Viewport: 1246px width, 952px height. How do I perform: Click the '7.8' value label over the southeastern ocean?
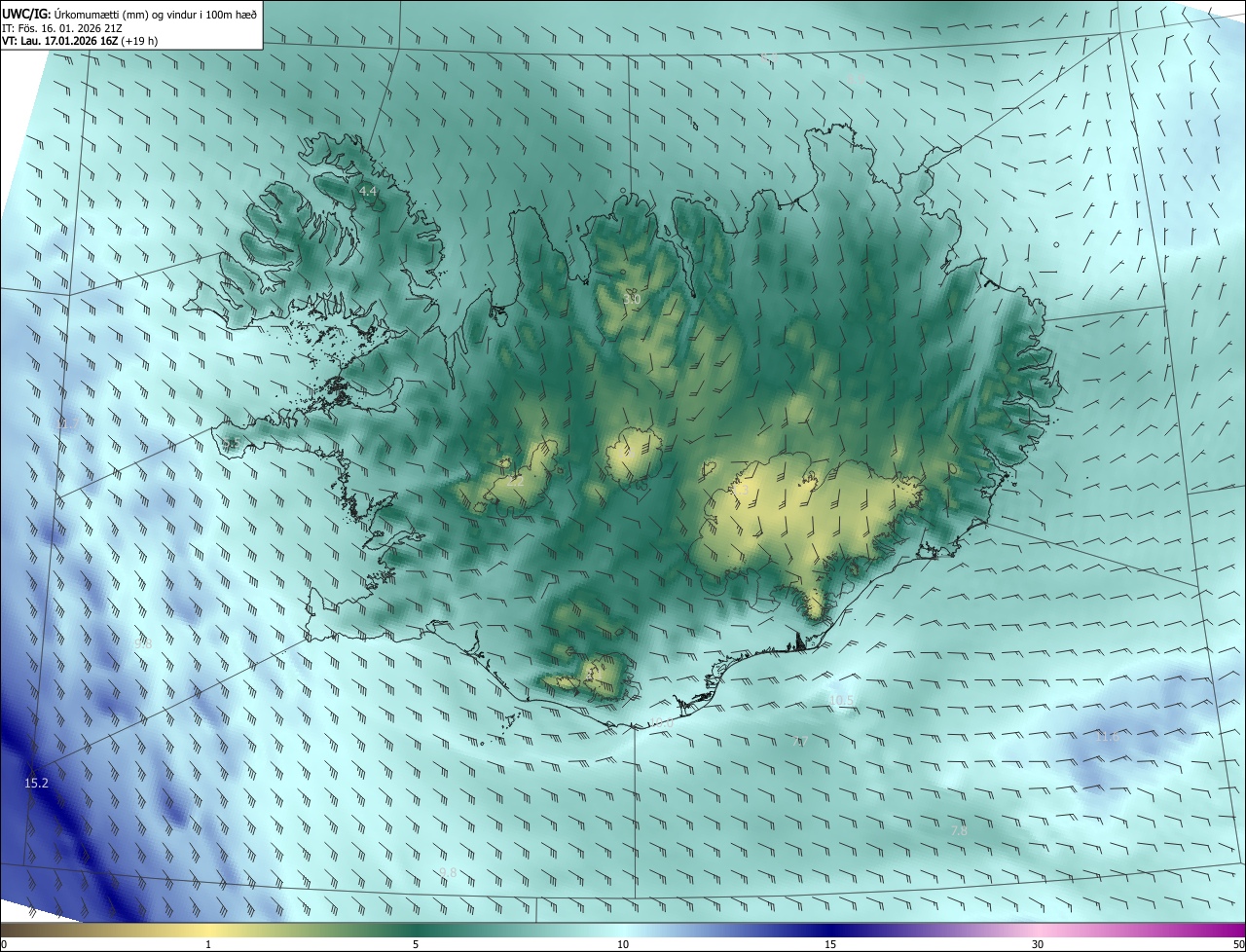point(959,830)
